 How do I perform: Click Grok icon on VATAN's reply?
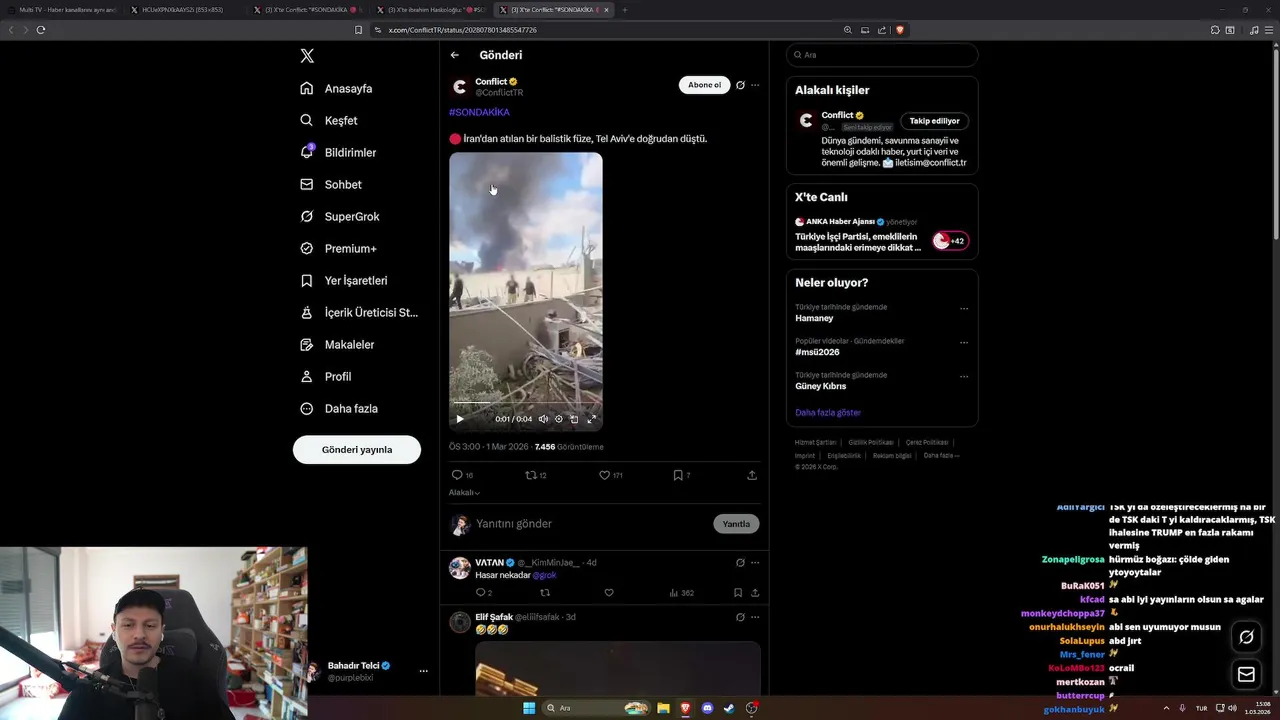[x=740, y=563]
